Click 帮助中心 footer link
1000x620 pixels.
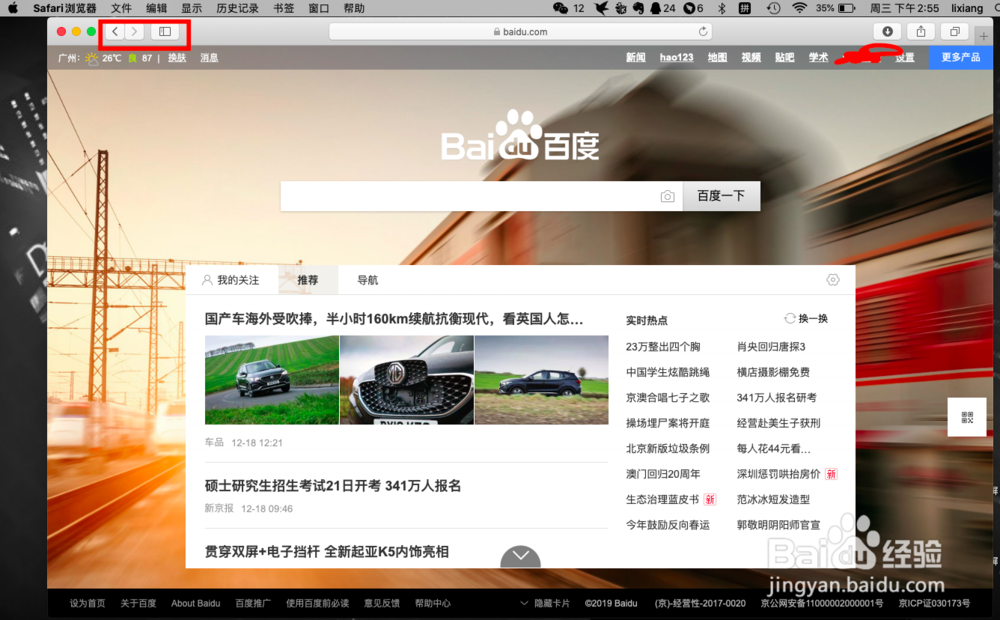[x=432, y=603]
